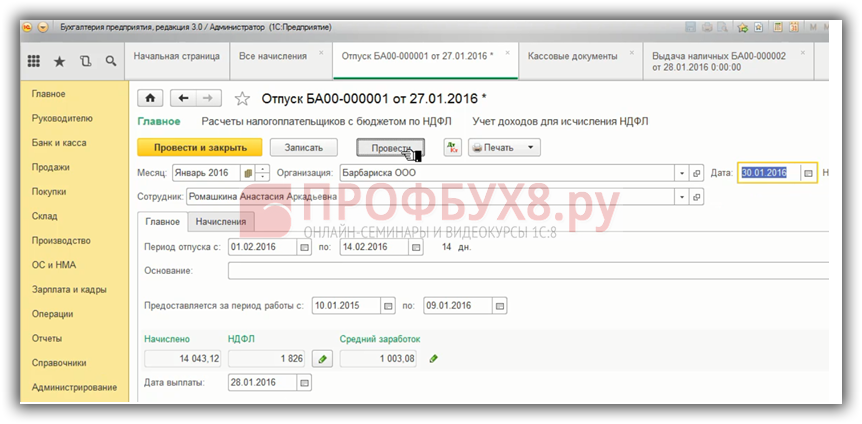
Task: Click the save diskette icon in title bar
Action: (x=691, y=27)
